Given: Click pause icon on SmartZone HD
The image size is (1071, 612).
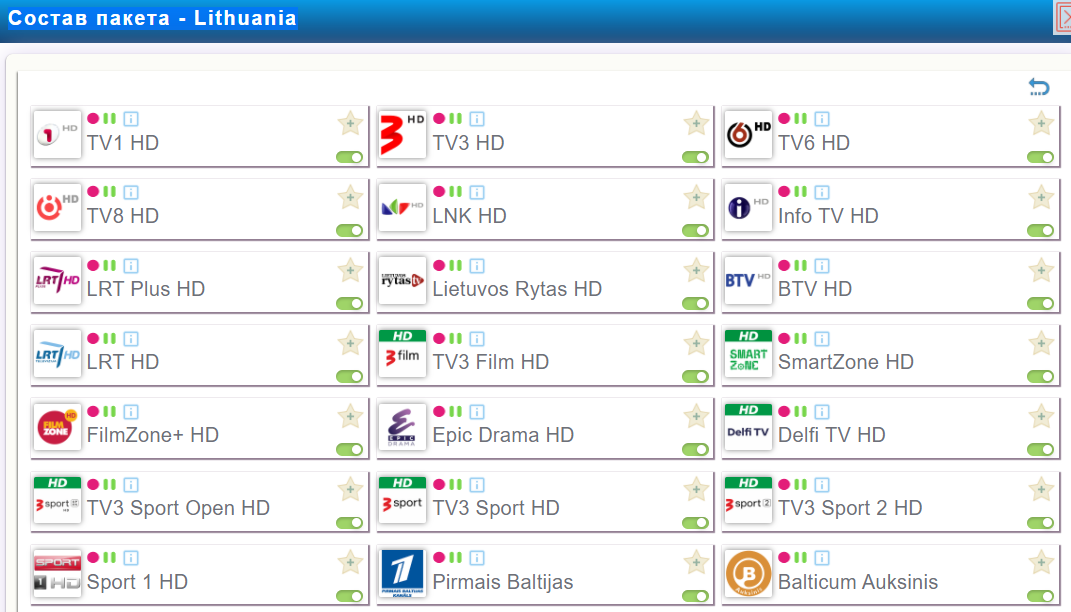Looking at the screenshot, I should point(801,338).
